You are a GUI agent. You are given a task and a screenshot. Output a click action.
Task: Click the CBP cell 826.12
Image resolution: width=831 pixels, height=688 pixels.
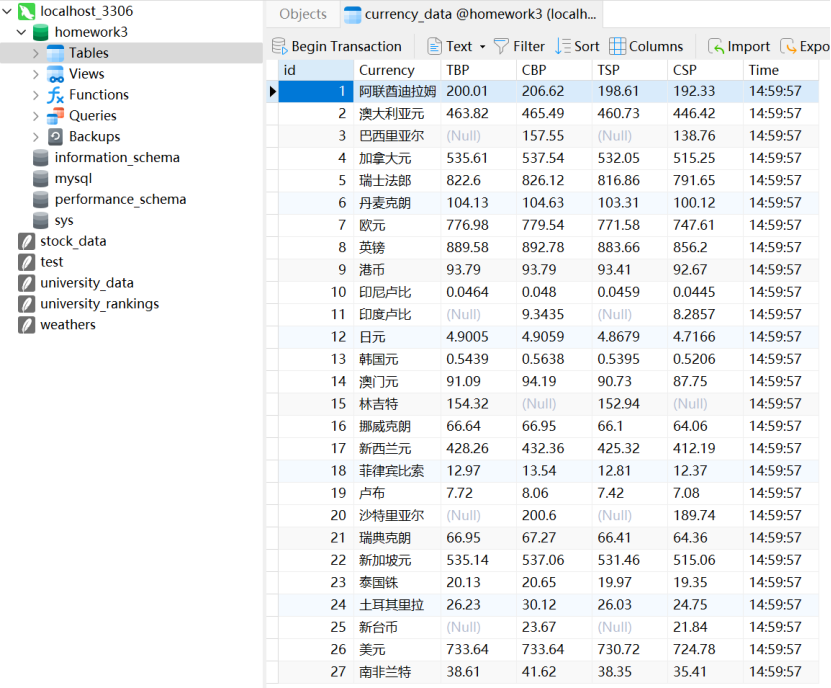tap(554, 180)
